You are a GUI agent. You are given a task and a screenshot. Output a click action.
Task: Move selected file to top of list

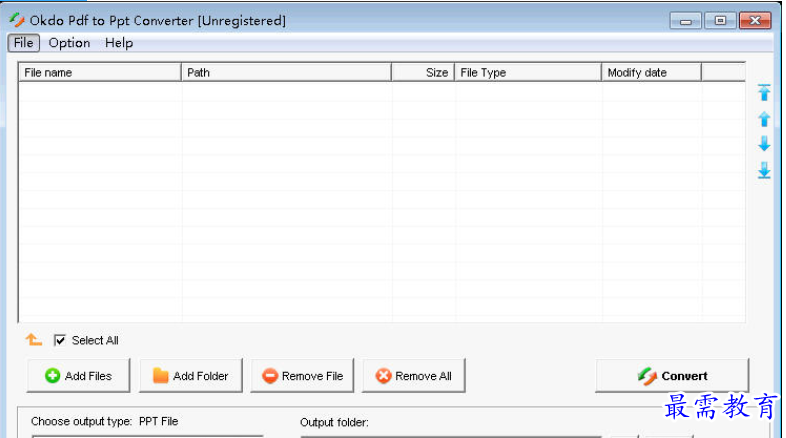point(764,92)
